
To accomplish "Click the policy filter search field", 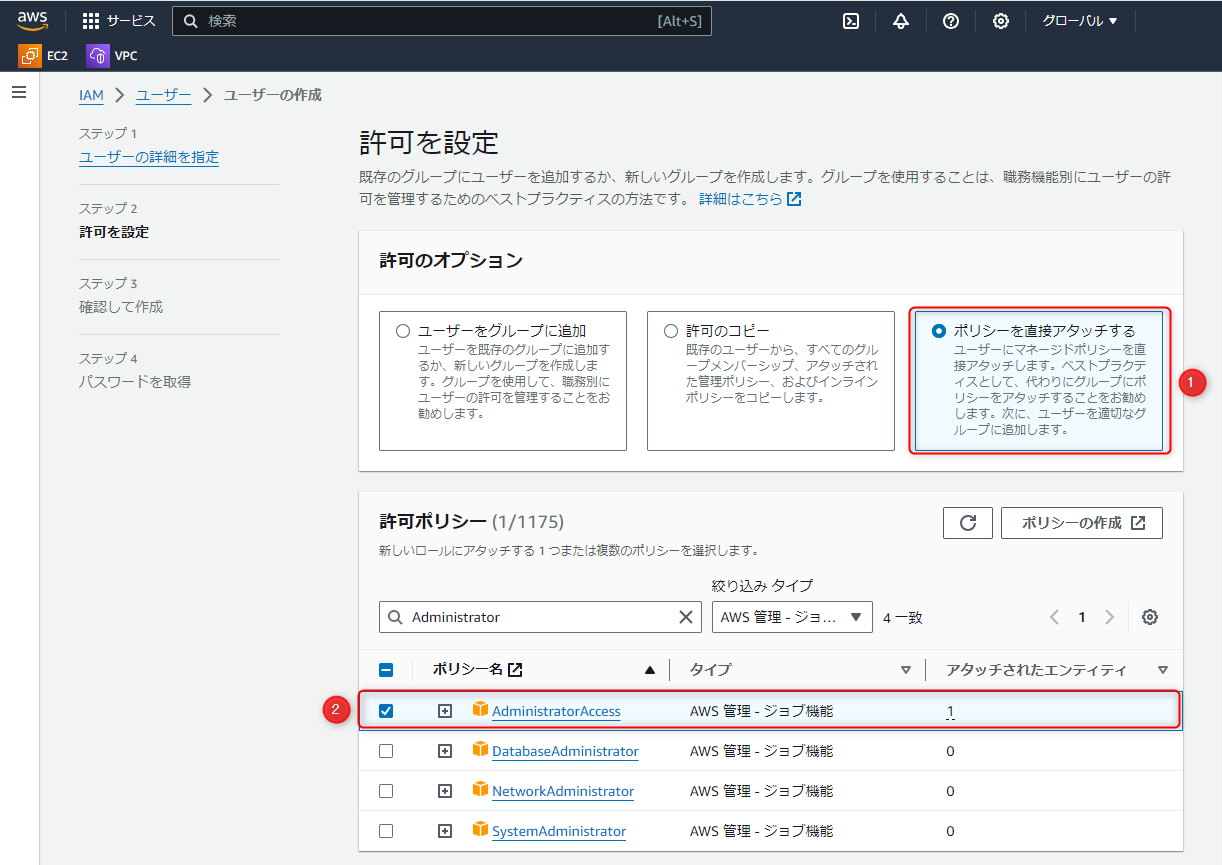I will click(541, 617).
